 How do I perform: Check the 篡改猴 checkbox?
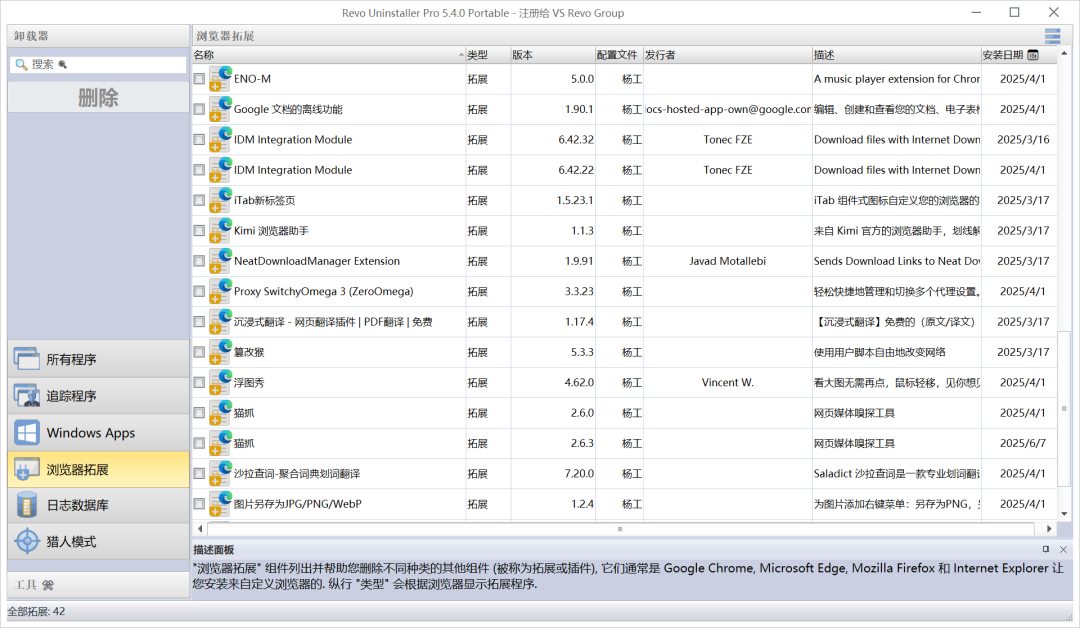(199, 351)
